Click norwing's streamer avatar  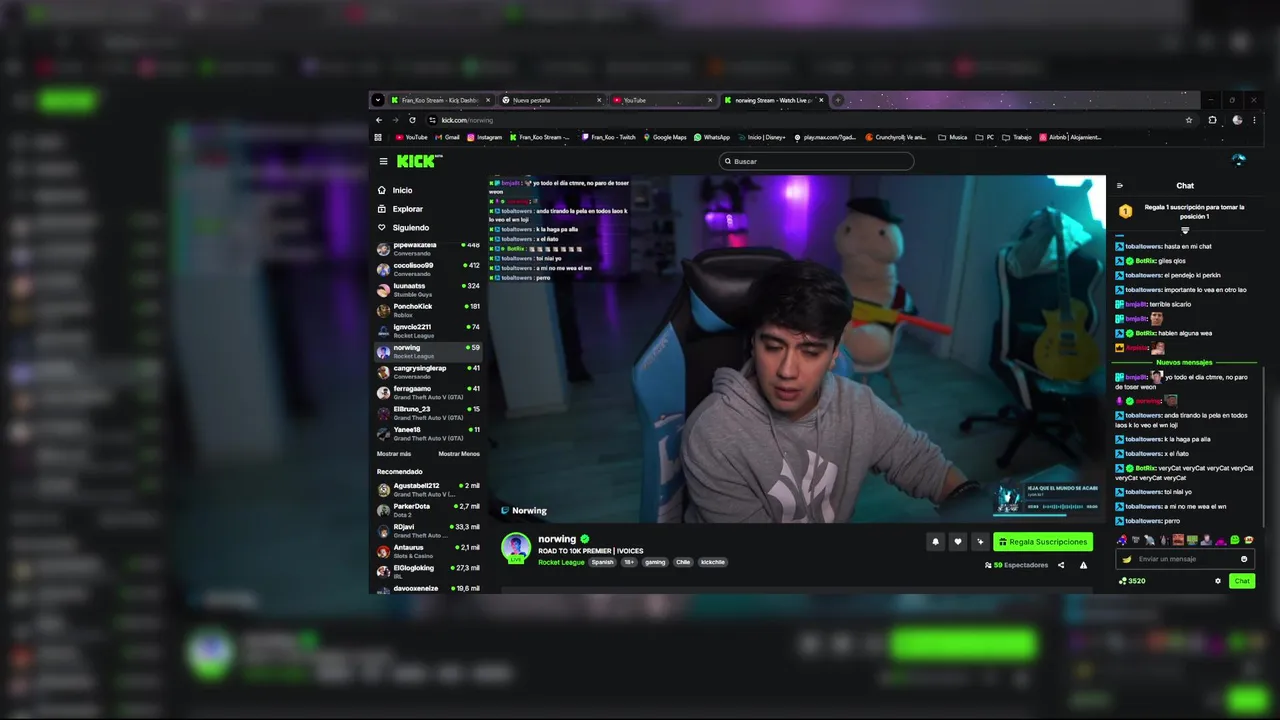[516, 547]
